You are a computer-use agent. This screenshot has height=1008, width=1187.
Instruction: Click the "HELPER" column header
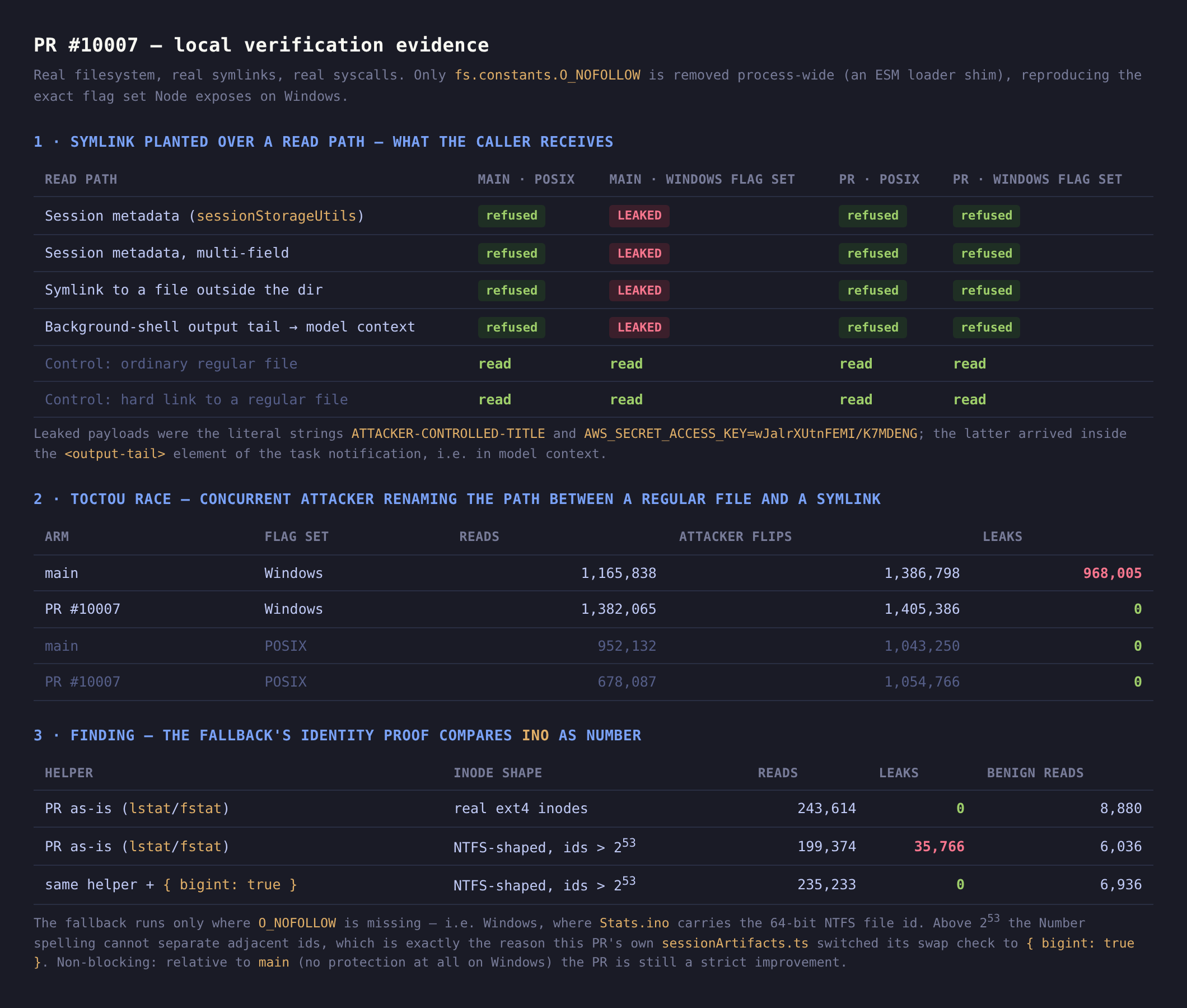(x=69, y=773)
